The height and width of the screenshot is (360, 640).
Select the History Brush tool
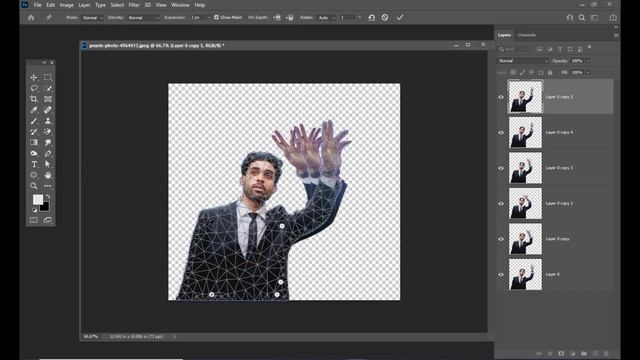pos(34,131)
